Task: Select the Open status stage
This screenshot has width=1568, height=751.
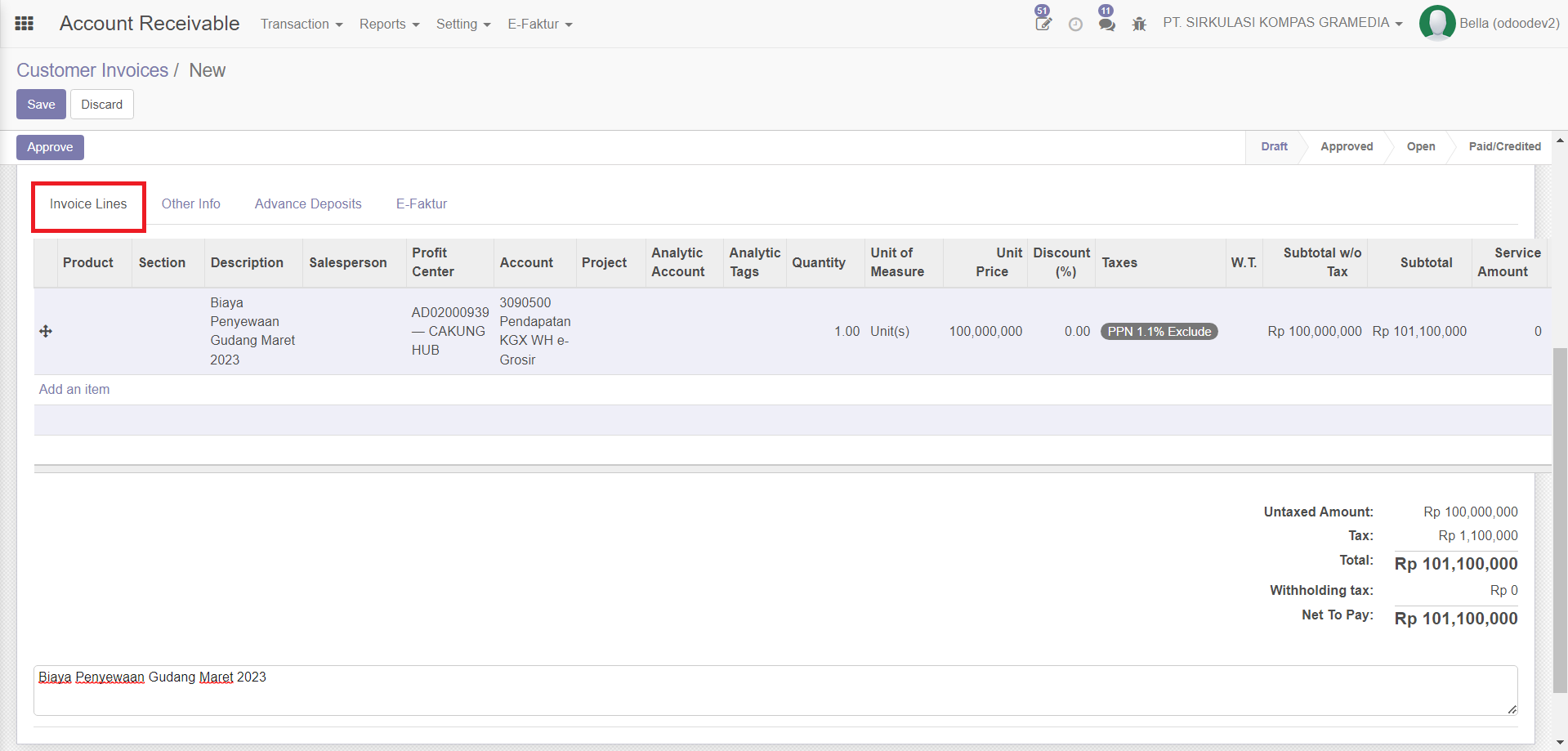Action: tap(1421, 146)
